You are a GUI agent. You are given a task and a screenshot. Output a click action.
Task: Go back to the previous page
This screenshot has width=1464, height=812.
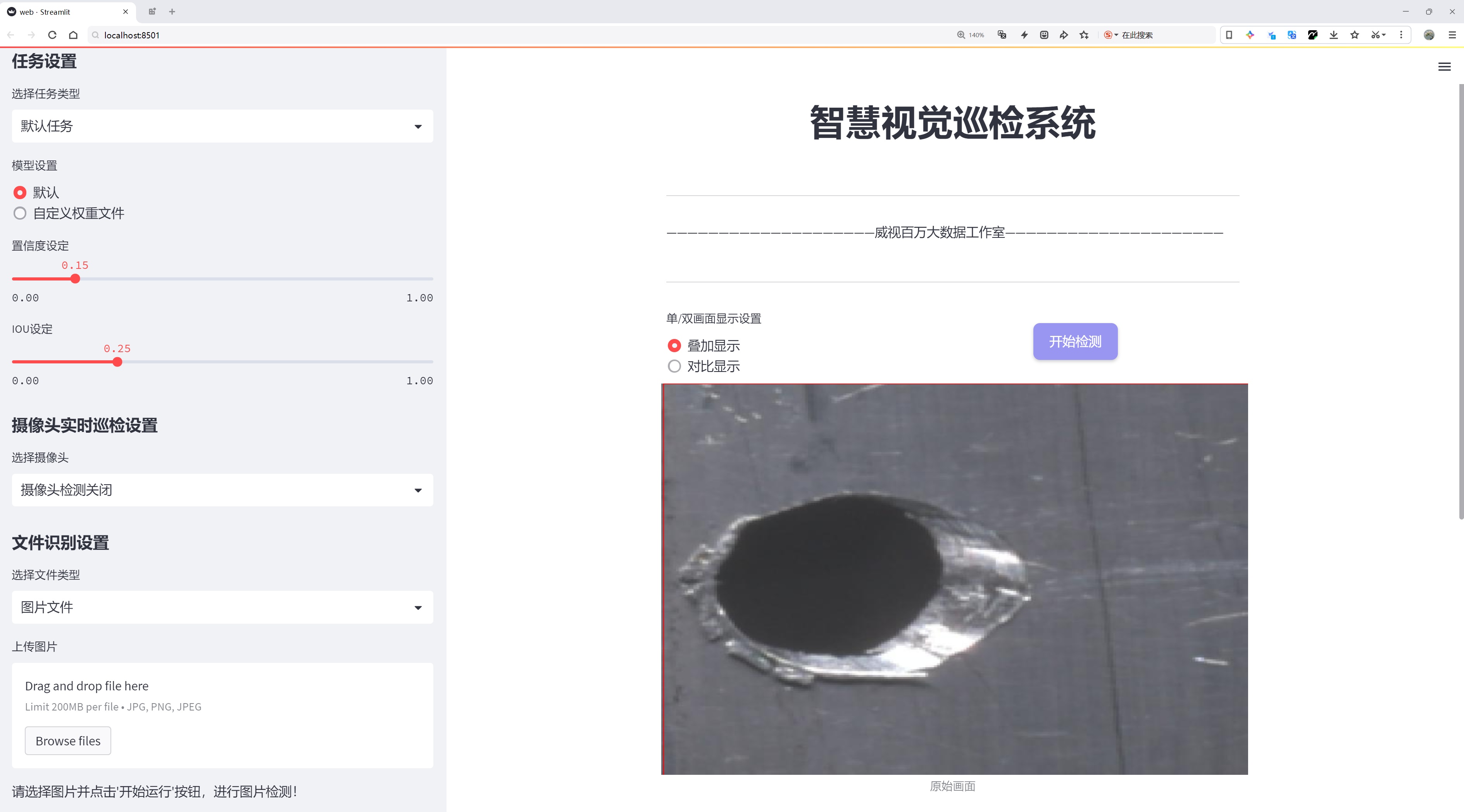[x=11, y=34]
